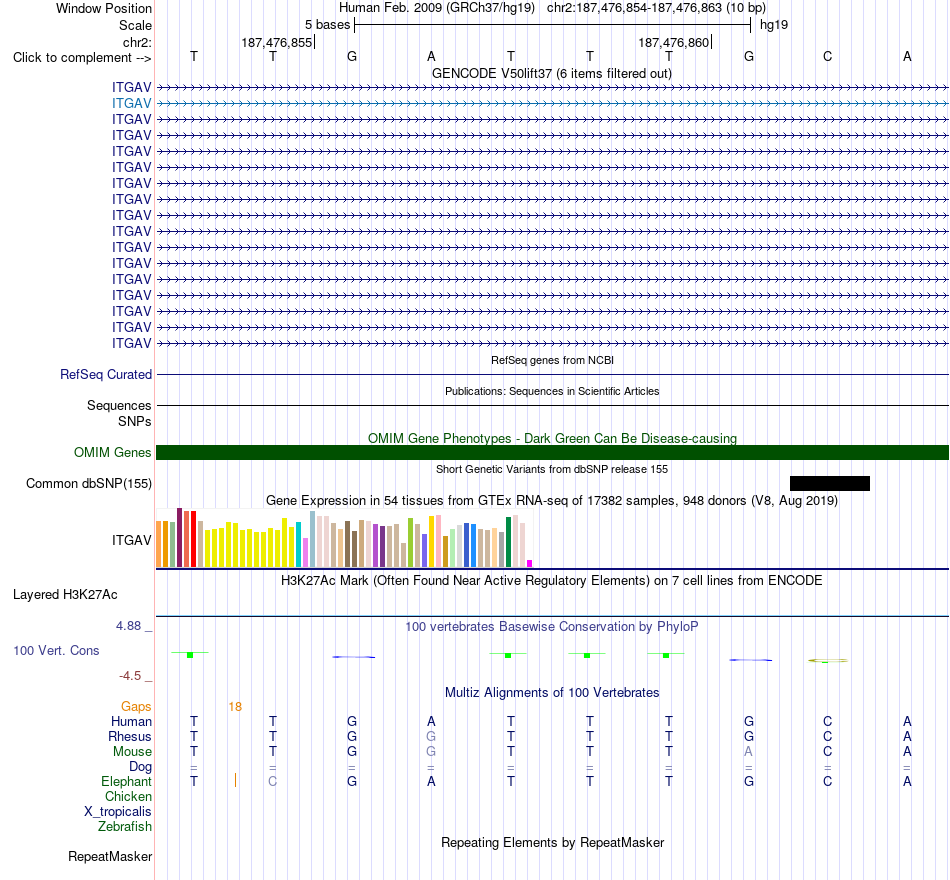Open the Layered H3K27Ac track label
The width and height of the screenshot is (950, 880).
[x=65, y=595]
